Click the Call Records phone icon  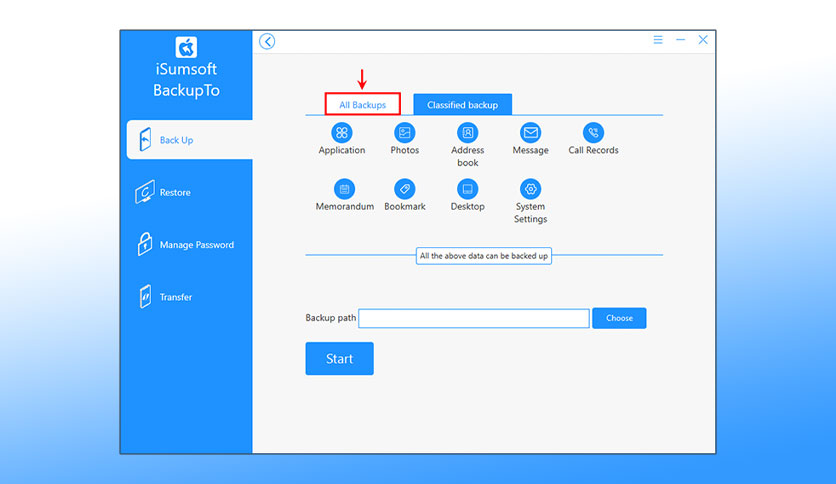click(593, 133)
